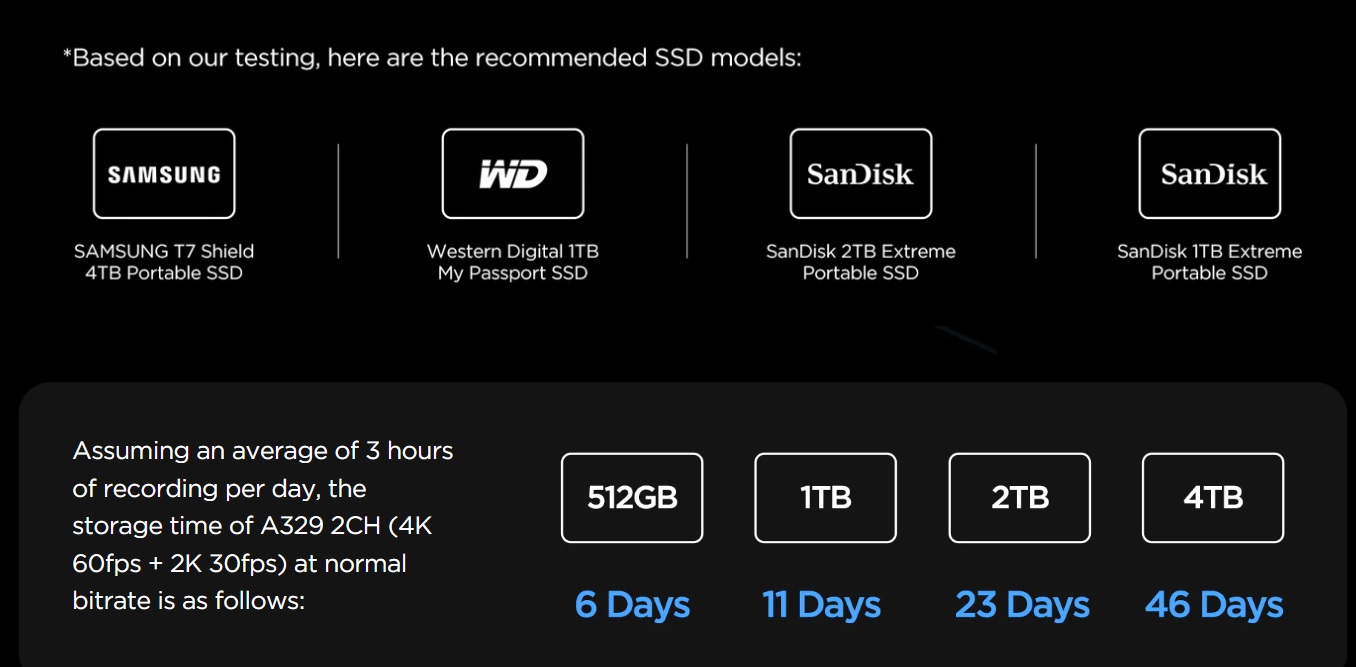Open the SAMSUNG T7 Shield 4TB label
Viewport: 1356px width, 667px height.
pyautogui.click(x=164, y=262)
